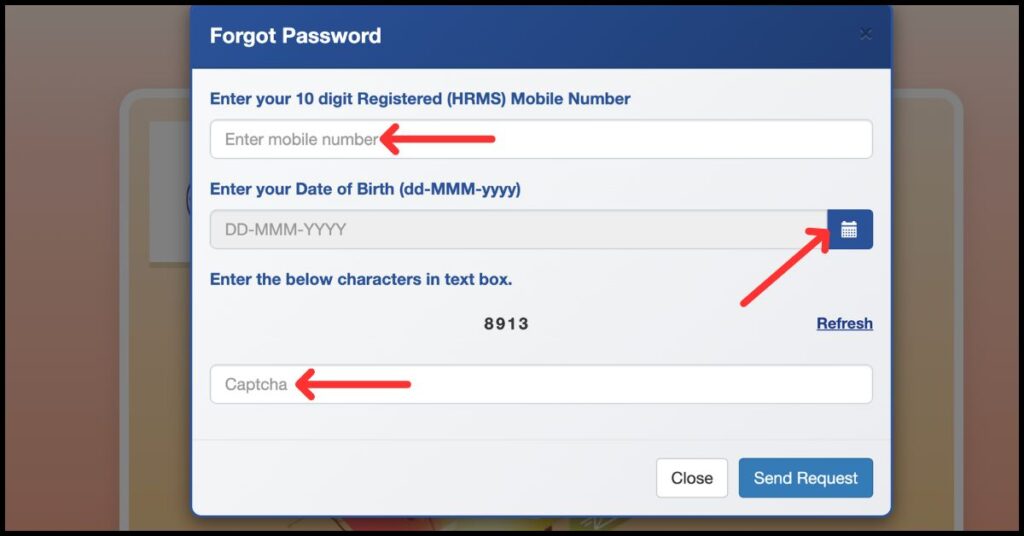Click the captcha code 8913

click(506, 324)
